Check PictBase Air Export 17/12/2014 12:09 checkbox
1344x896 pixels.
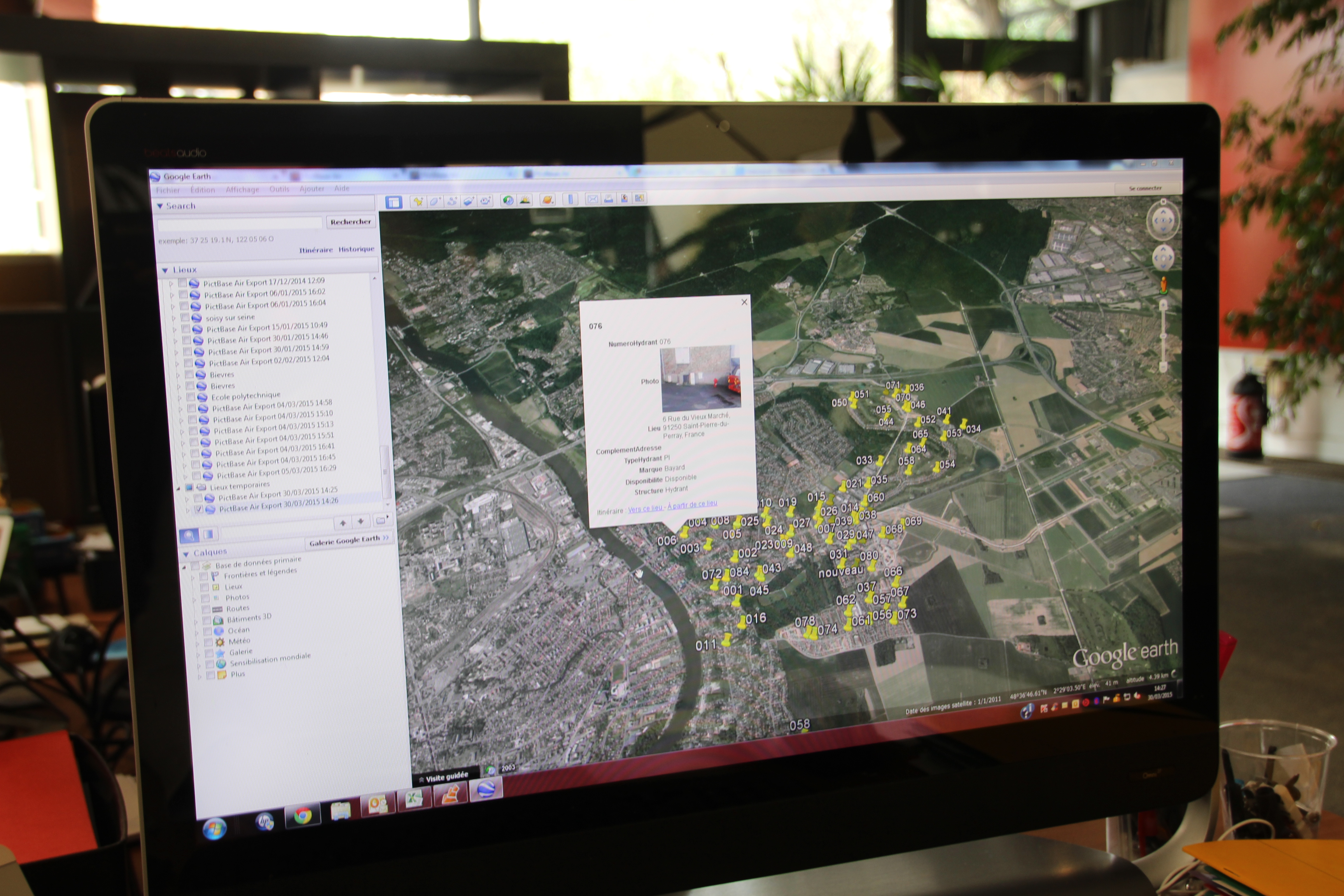point(183,283)
